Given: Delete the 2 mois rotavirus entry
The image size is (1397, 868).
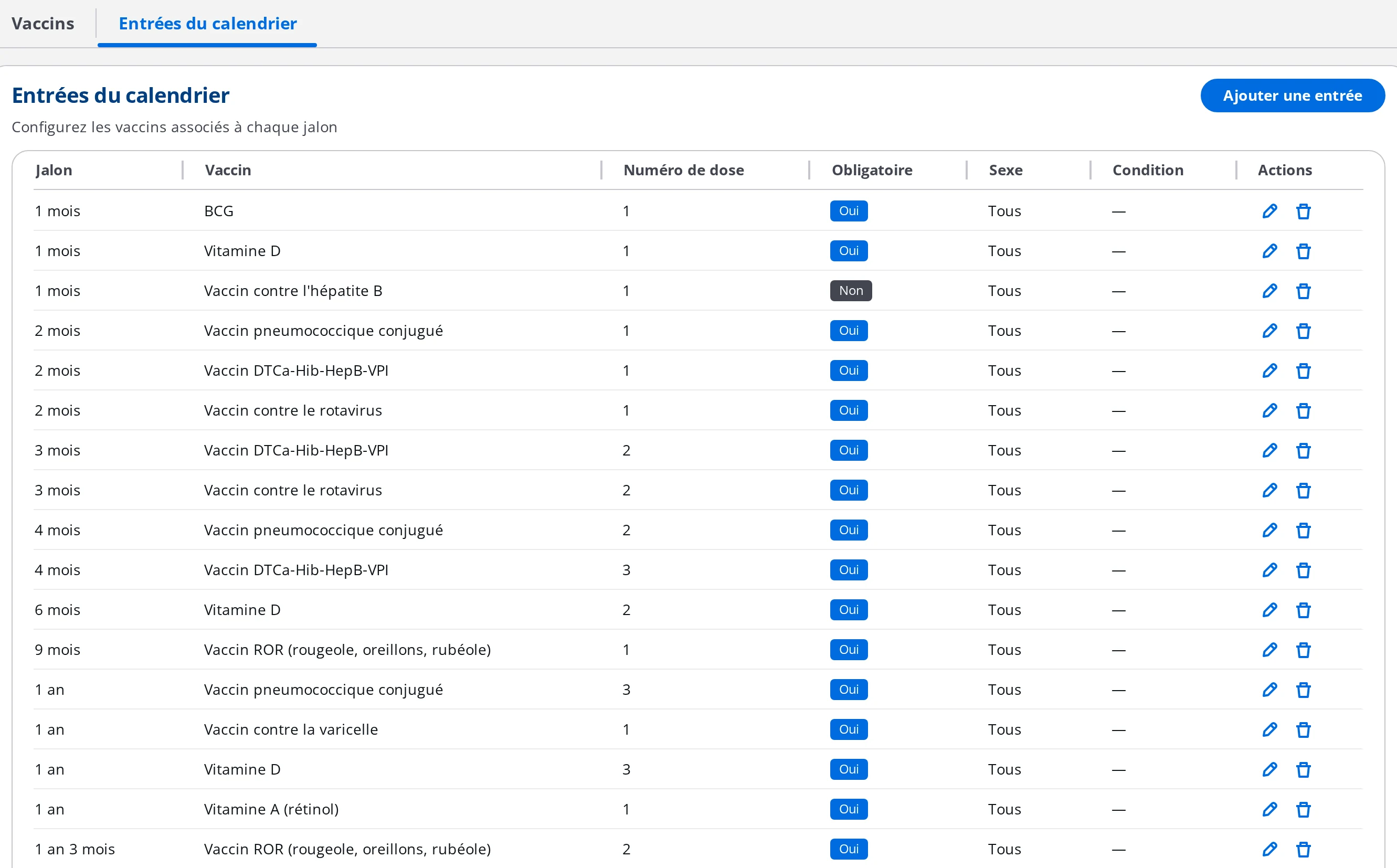Looking at the screenshot, I should point(1304,410).
